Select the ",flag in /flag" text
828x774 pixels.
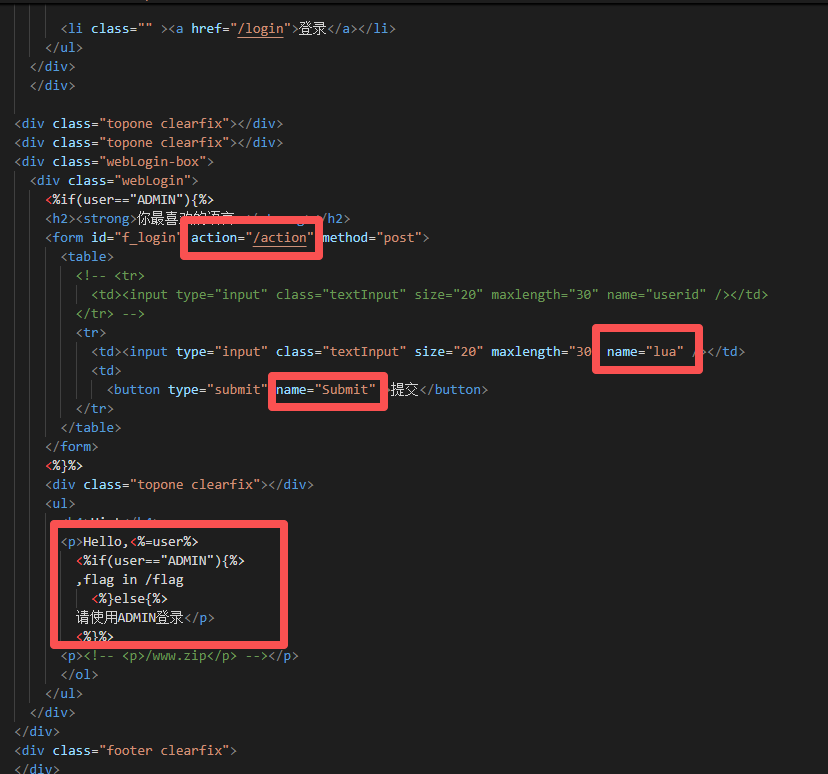pos(130,580)
